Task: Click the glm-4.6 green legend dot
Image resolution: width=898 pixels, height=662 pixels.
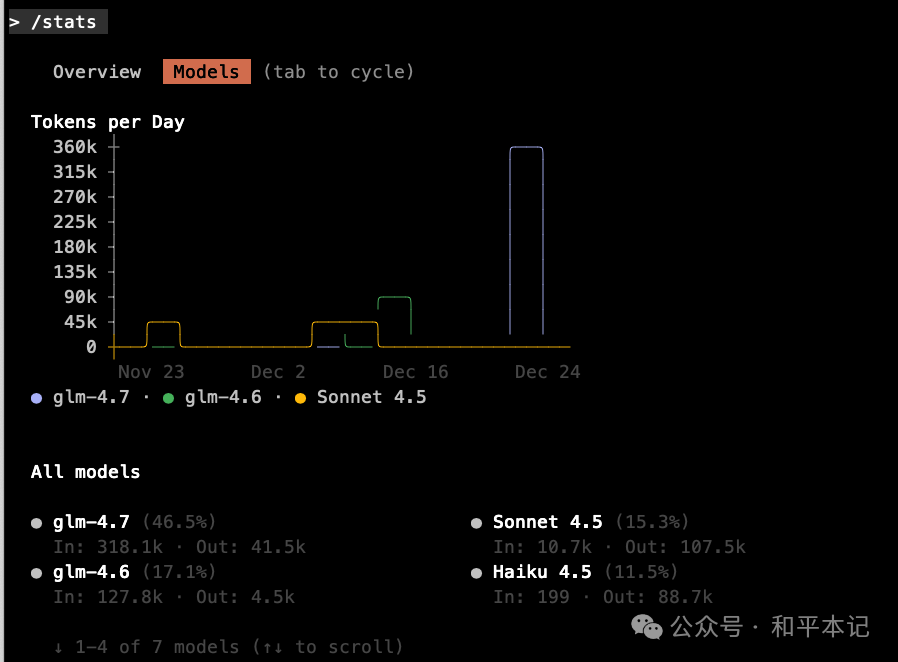Action: 168,398
